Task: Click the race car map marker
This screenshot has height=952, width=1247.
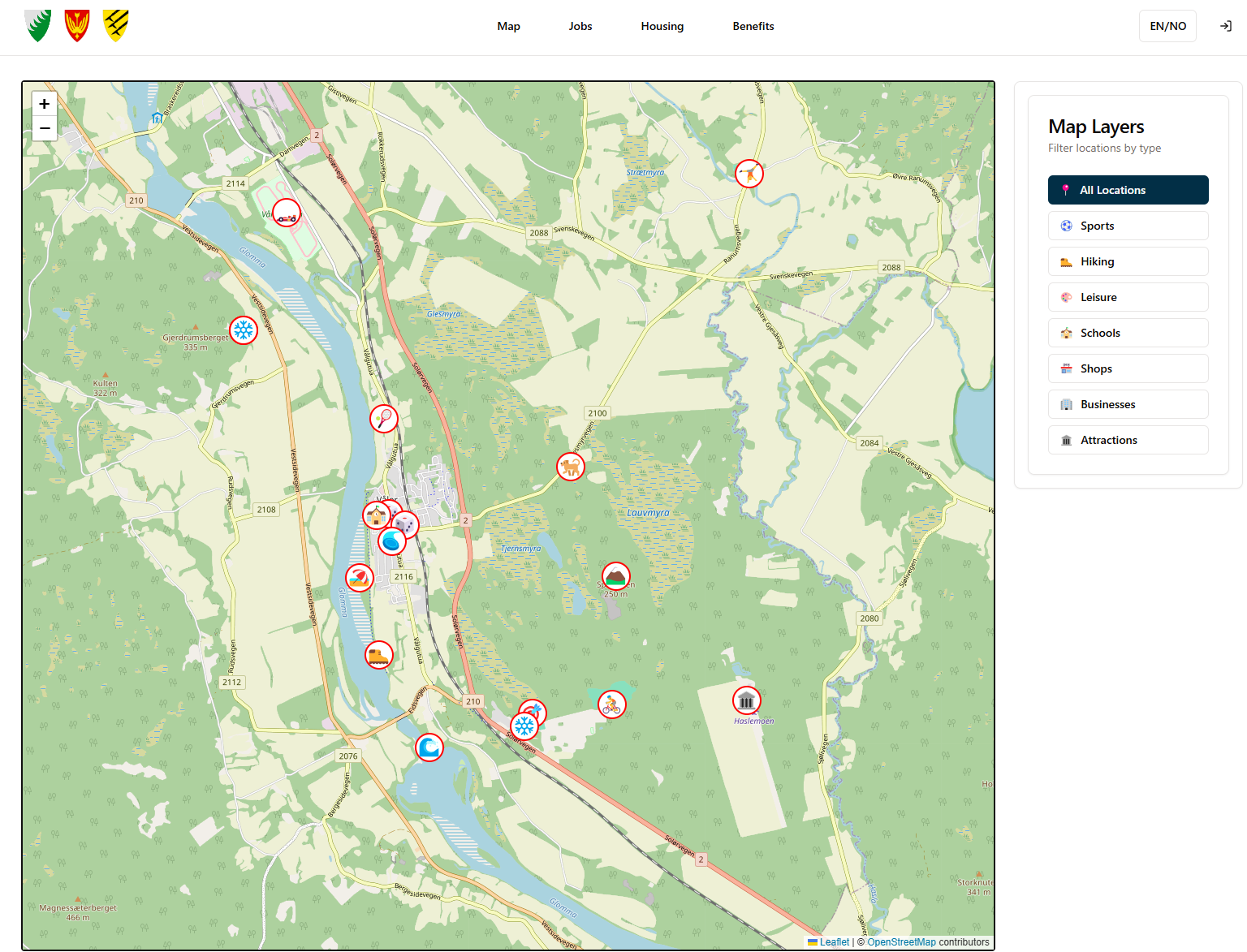Action: [286, 213]
